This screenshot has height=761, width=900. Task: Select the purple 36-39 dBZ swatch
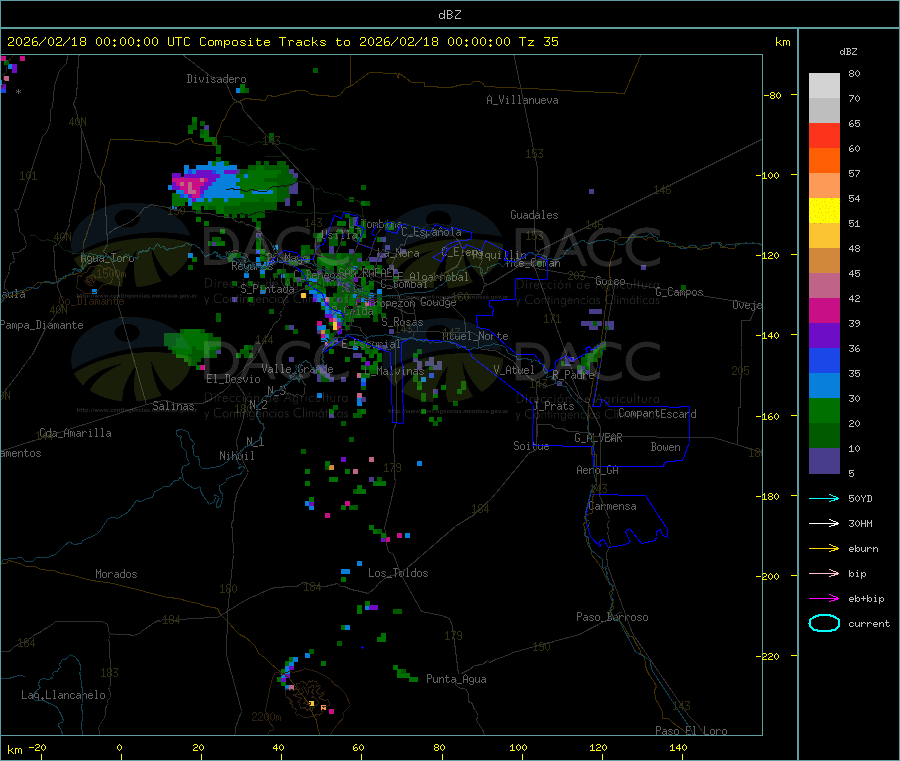(824, 335)
